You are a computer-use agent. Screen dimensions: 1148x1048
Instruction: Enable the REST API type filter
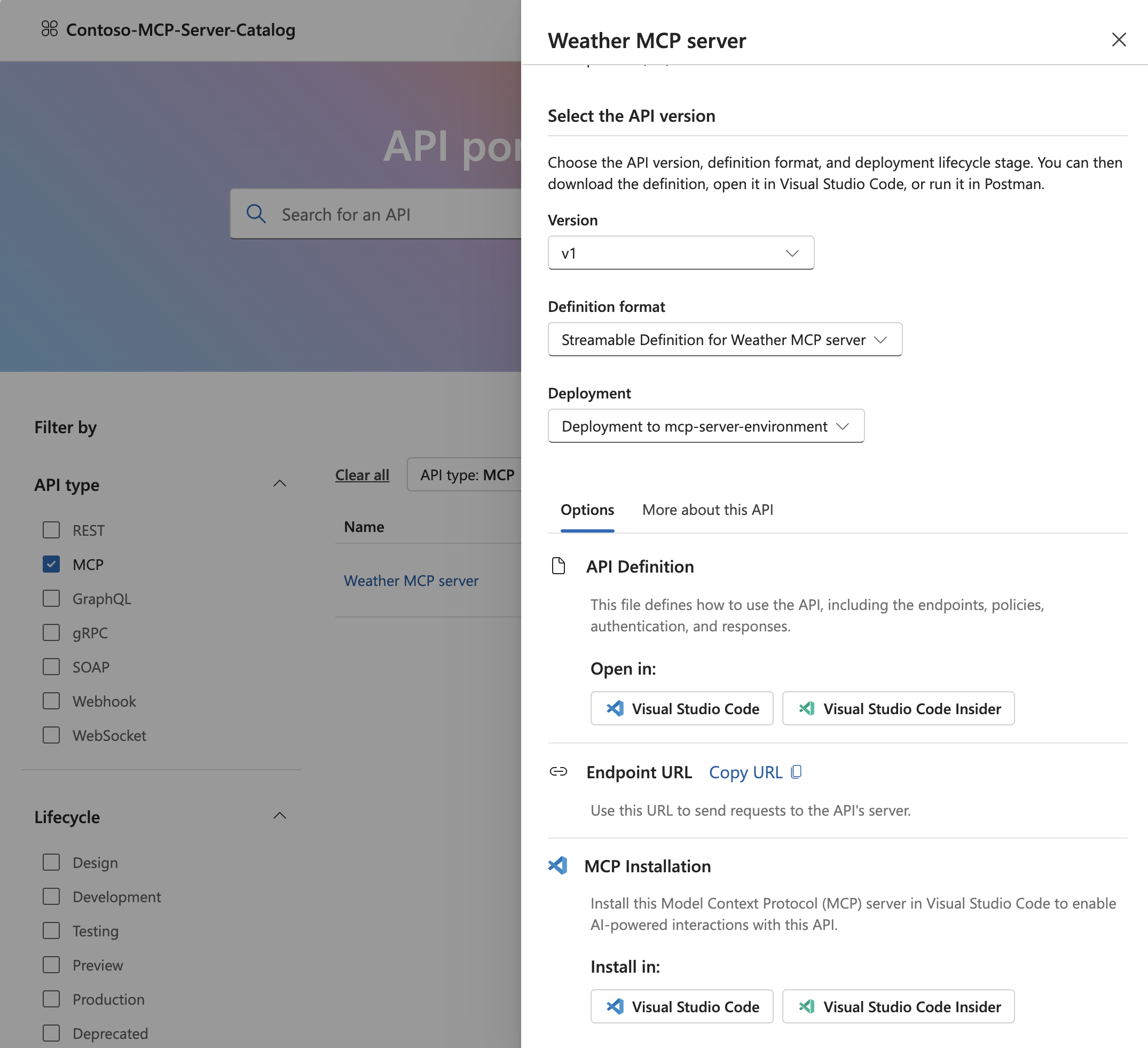(x=51, y=530)
